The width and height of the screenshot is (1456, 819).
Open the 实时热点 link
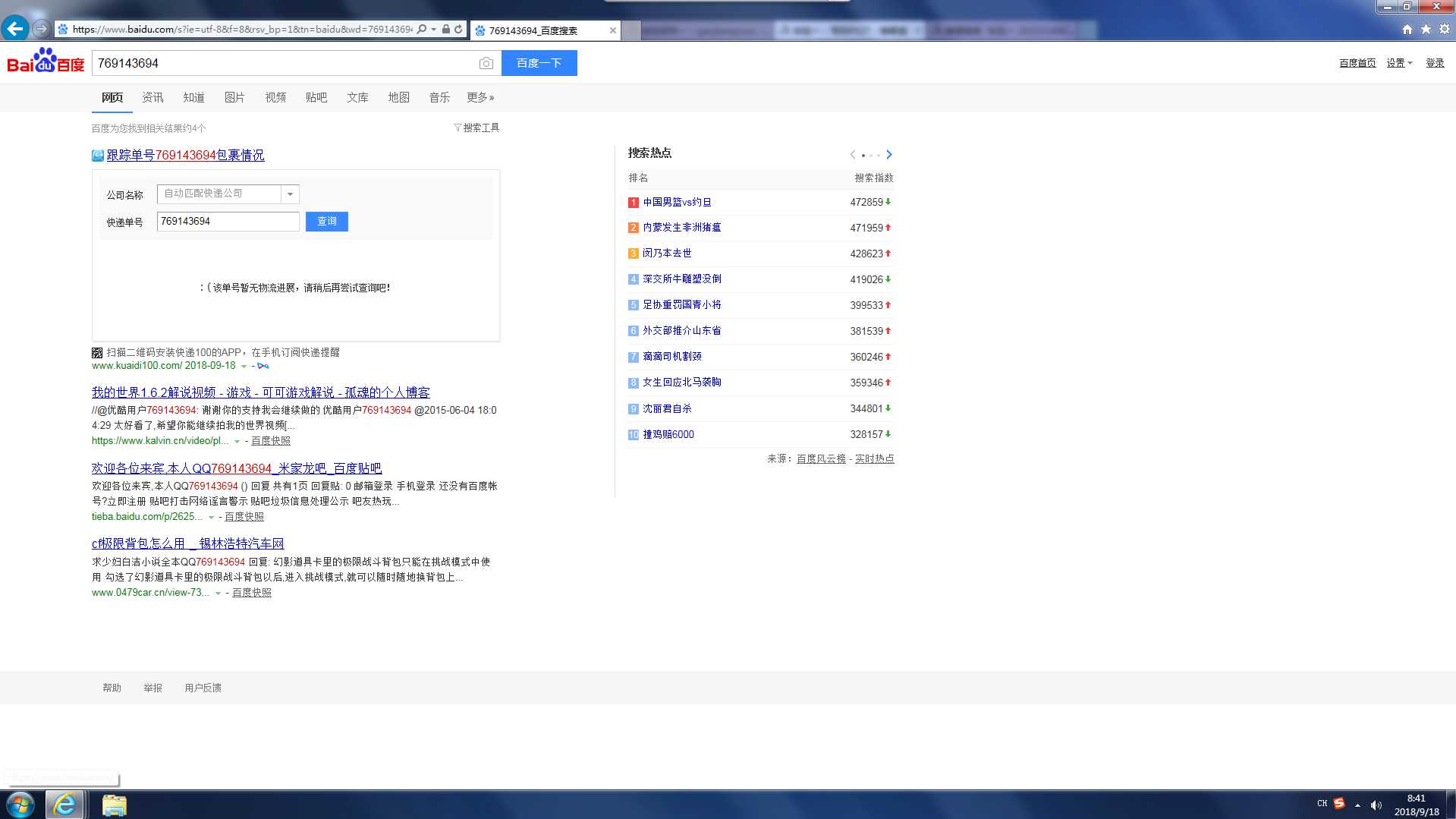875,458
